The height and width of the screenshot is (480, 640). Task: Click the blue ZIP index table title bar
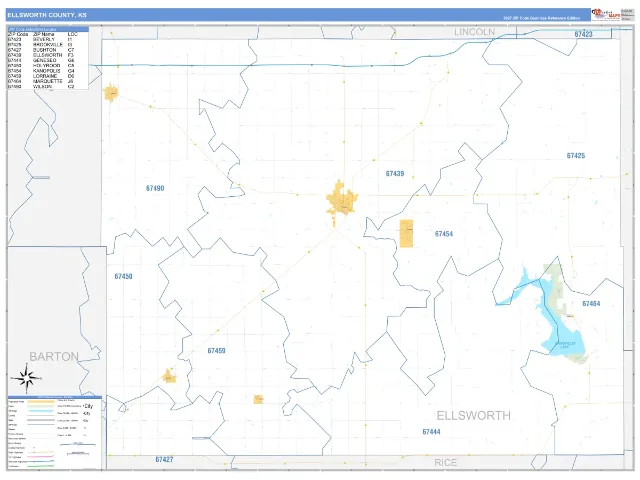pyautogui.click(x=48, y=29)
